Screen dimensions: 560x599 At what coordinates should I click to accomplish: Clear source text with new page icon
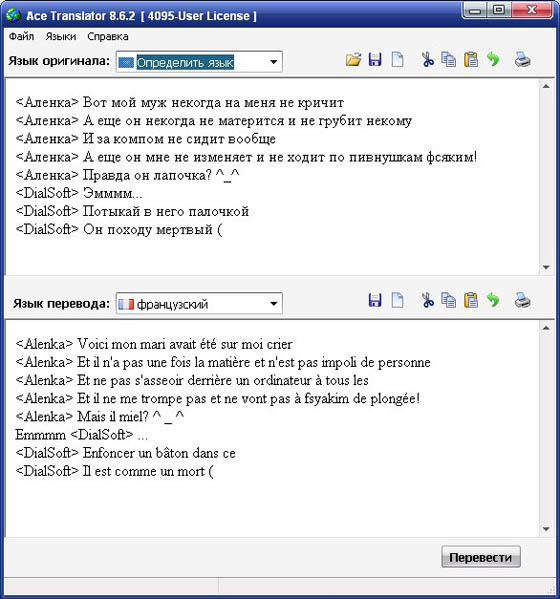point(398,60)
